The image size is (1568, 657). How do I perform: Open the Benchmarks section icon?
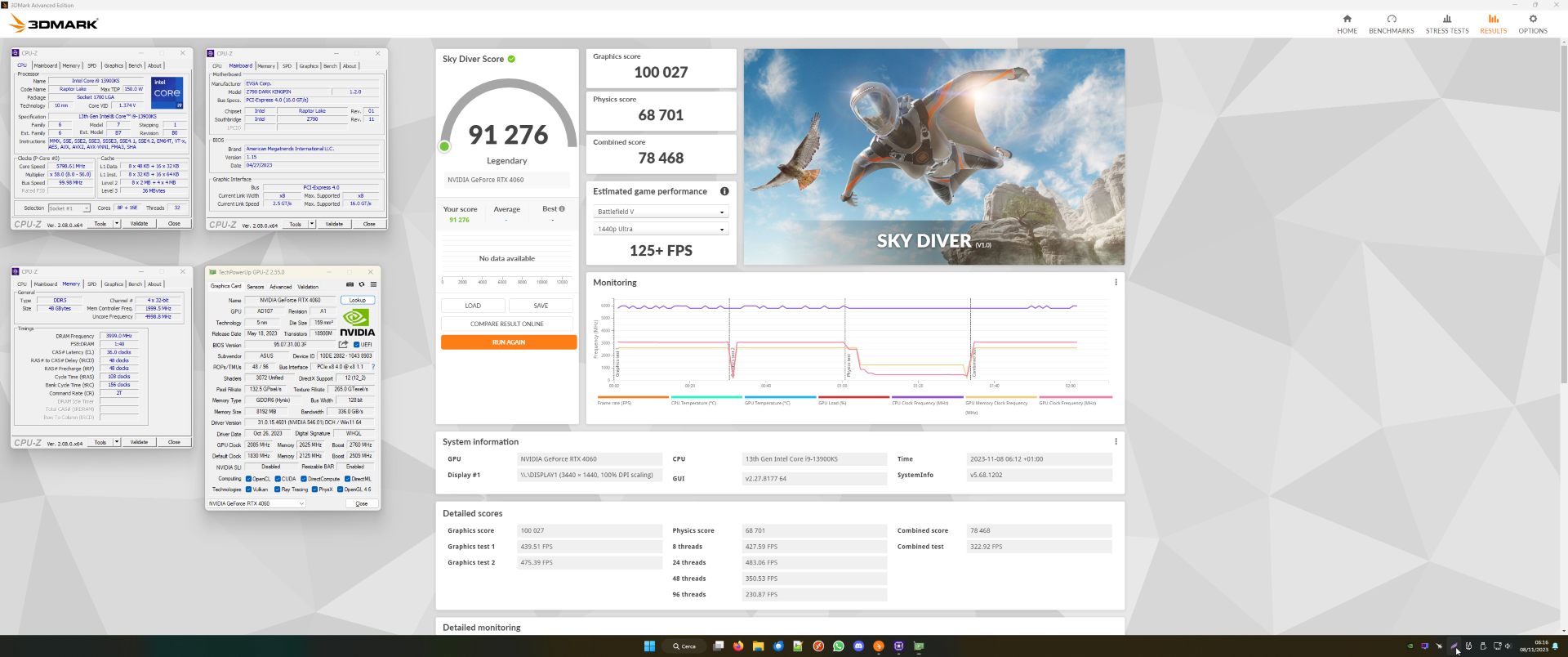[1392, 19]
